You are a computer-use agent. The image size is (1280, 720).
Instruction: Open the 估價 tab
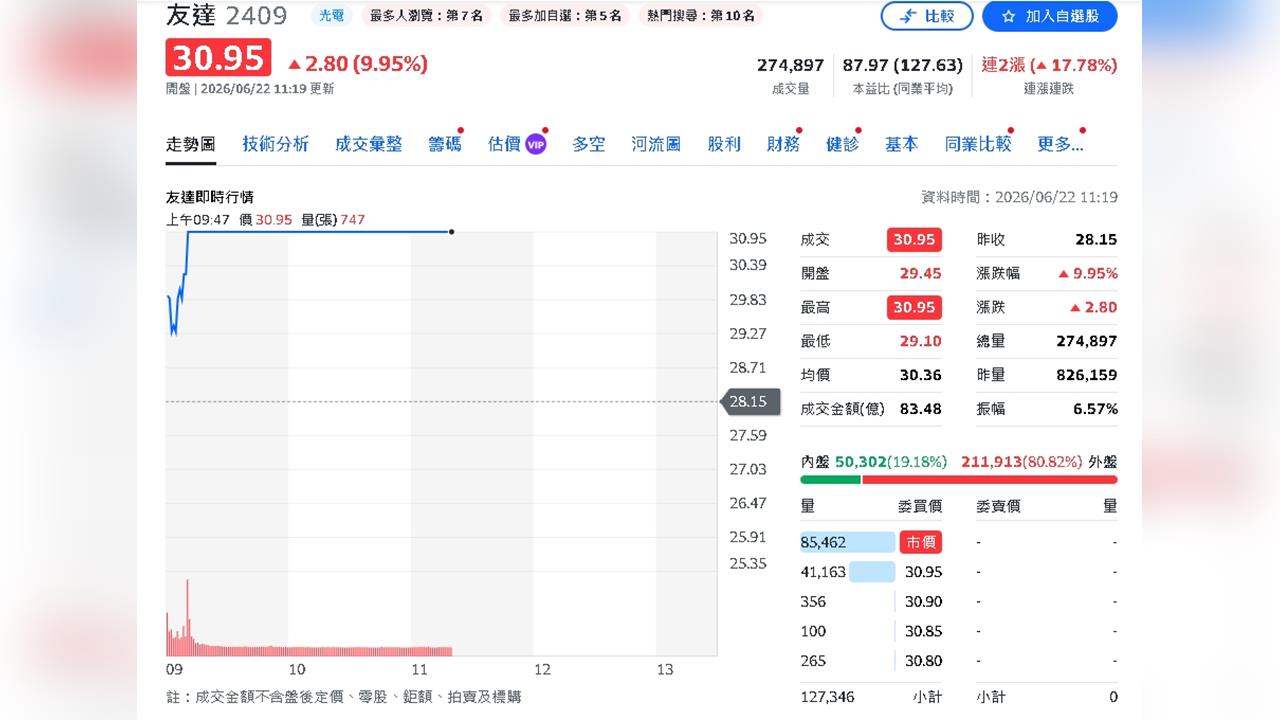504,144
